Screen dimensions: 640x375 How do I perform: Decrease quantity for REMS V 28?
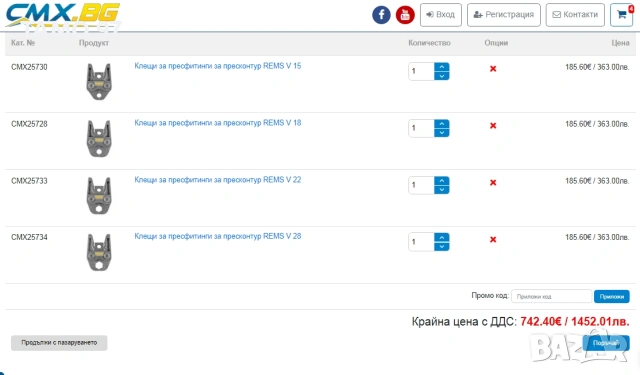[x=442, y=246]
